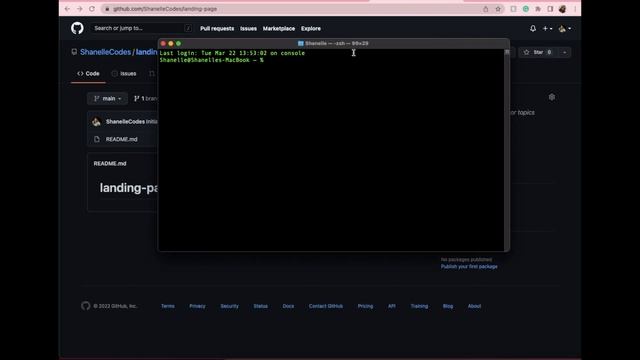The height and width of the screenshot is (360, 640).
Task: Open the GitHub user avatar menu
Action: [564, 29]
